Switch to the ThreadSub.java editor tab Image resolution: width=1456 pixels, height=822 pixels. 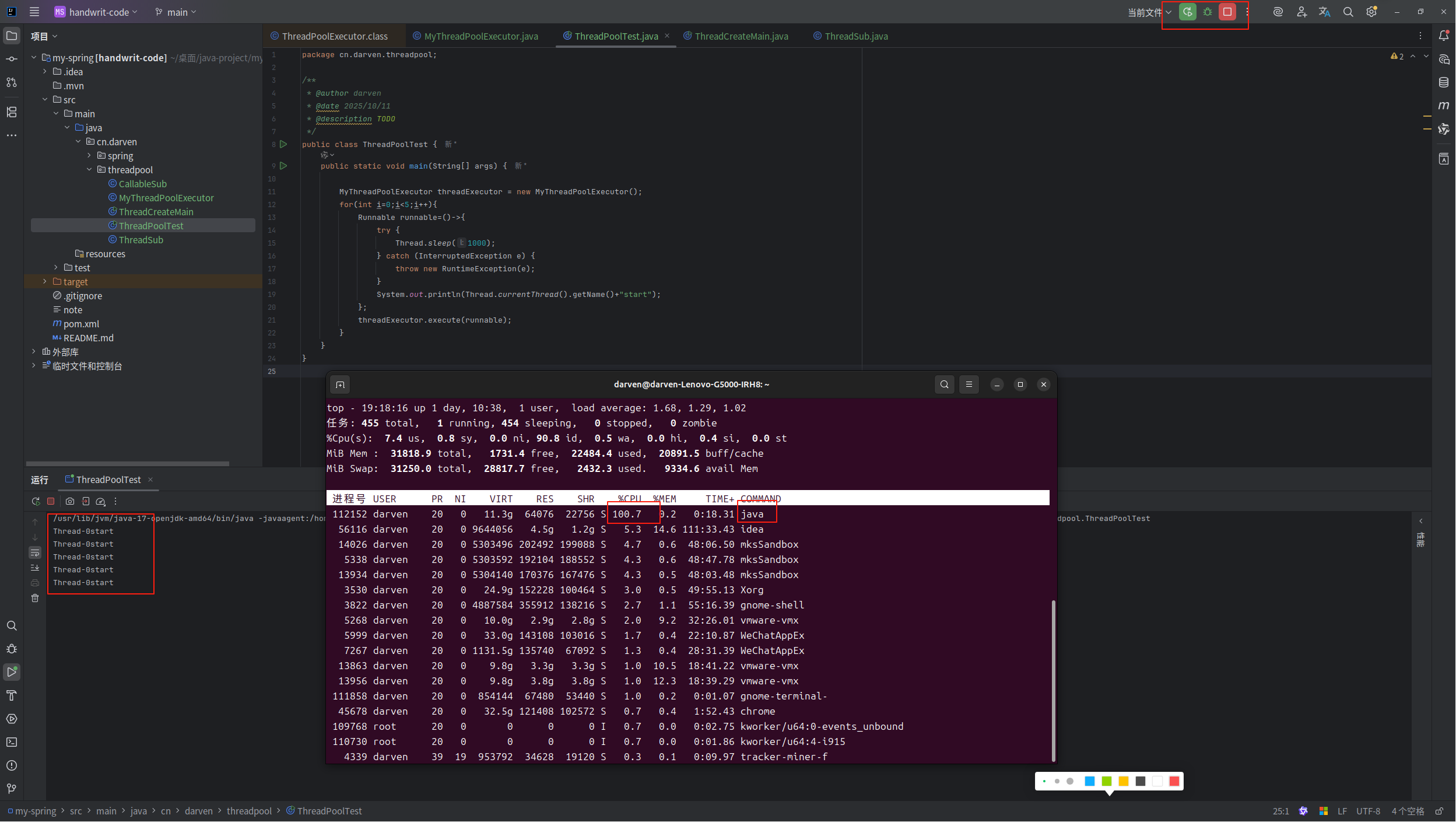[x=855, y=36]
